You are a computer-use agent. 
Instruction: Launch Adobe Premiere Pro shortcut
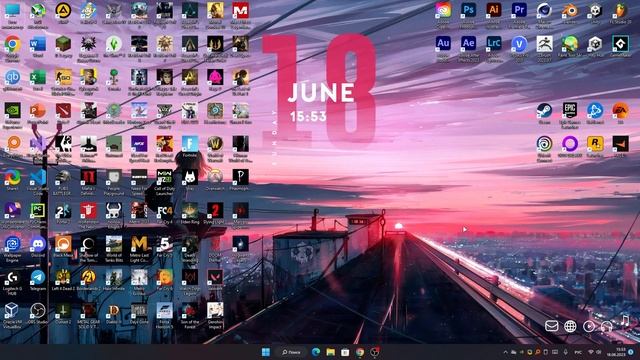click(x=519, y=11)
